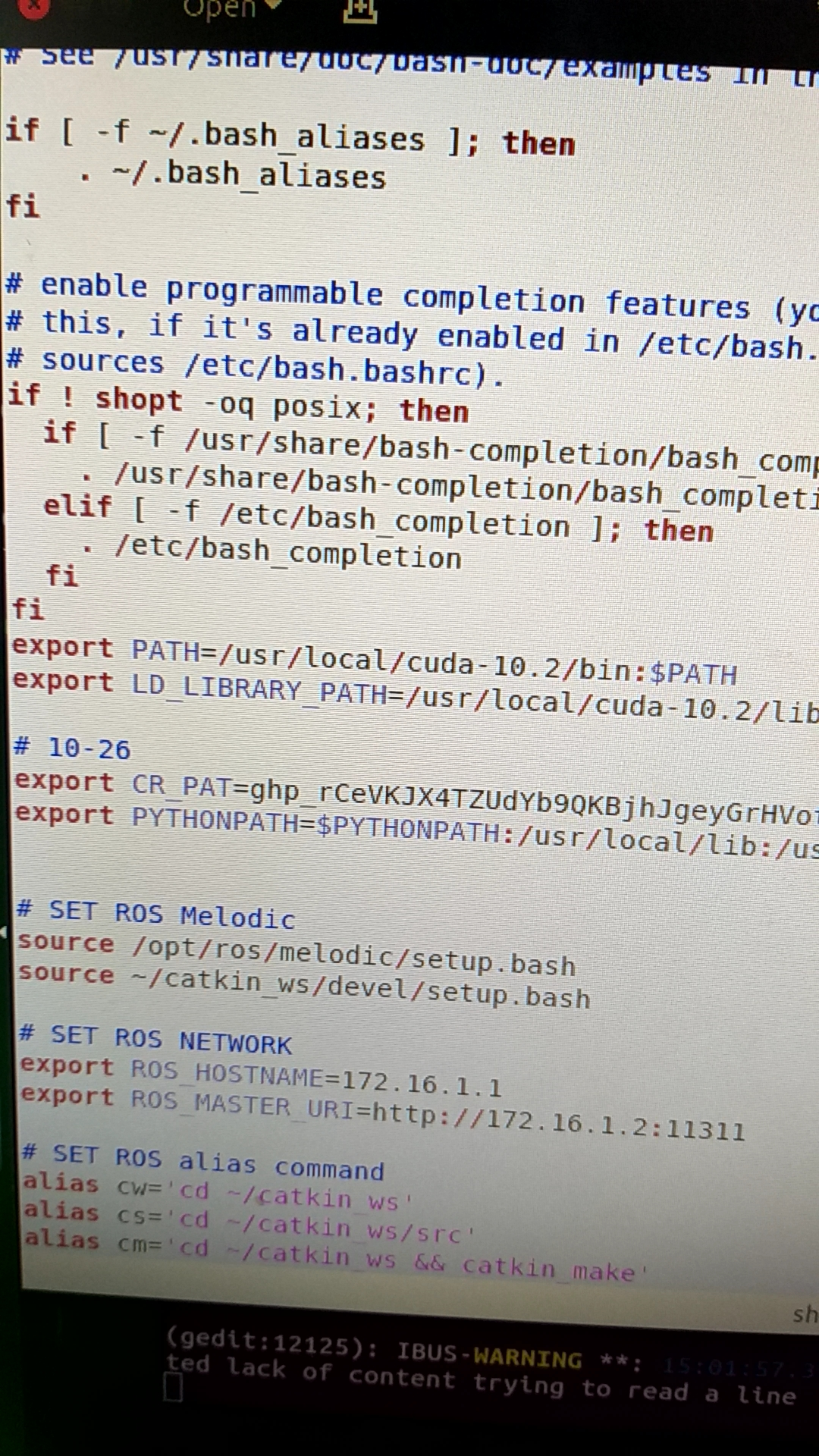Click the comment '# SET ROS alias command'
This screenshot has width=819, height=1456.
pos(203,1163)
